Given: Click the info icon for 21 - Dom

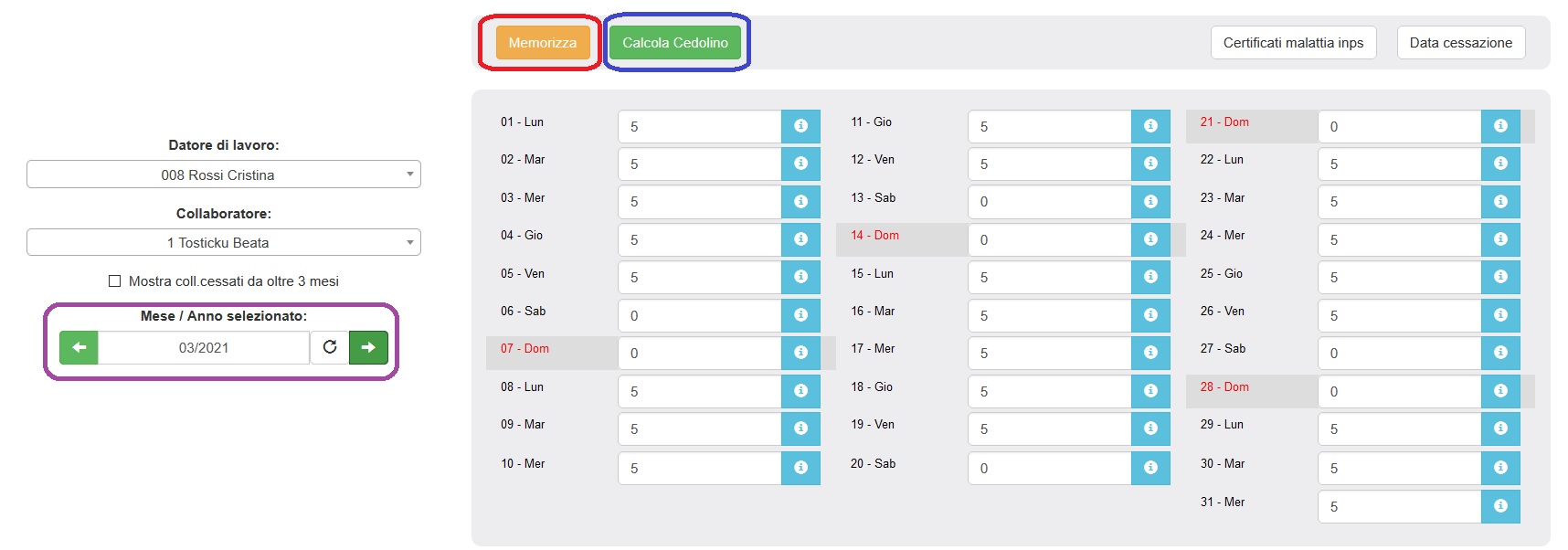Looking at the screenshot, I should coord(1500,126).
